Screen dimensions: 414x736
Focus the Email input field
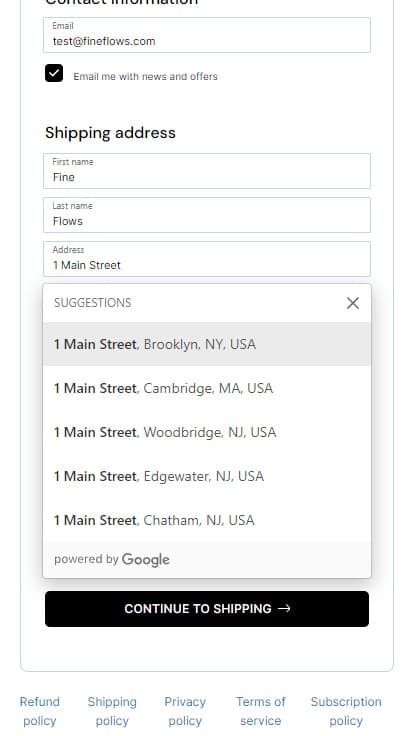(207, 35)
